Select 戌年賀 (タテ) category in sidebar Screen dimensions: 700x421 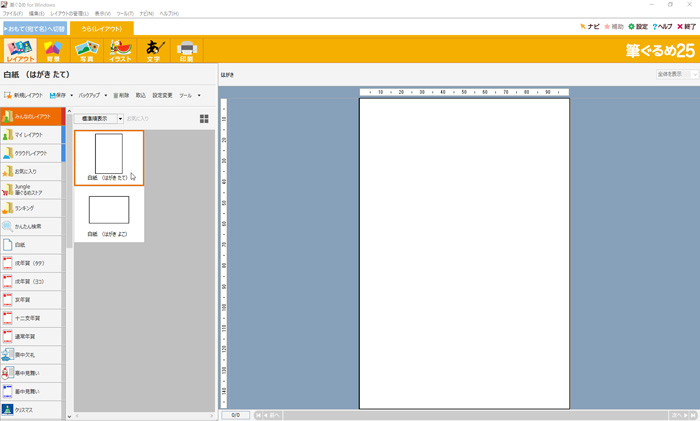[x=30, y=263]
